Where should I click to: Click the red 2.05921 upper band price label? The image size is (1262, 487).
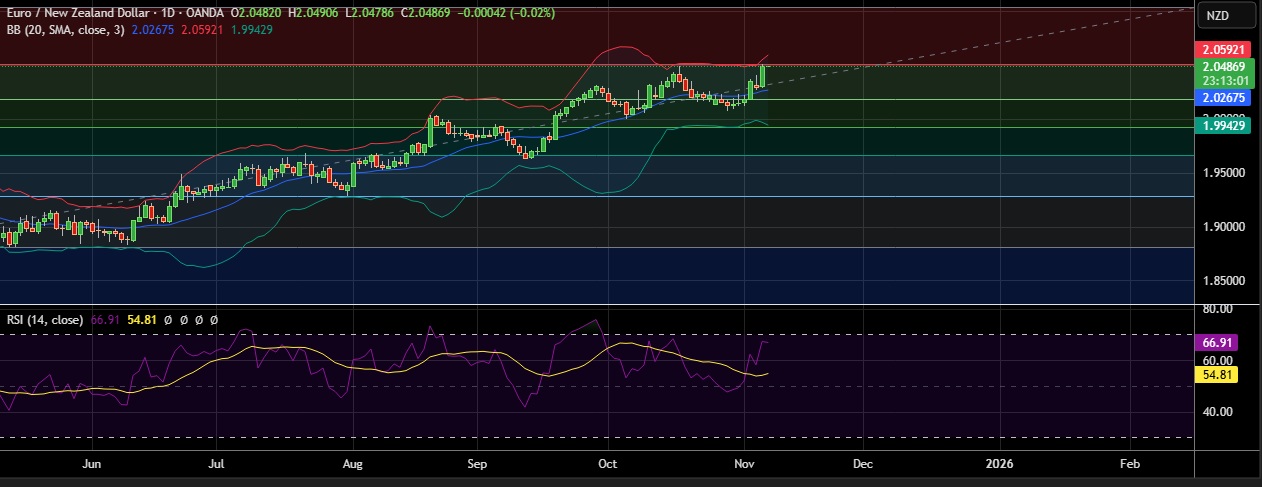1224,49
